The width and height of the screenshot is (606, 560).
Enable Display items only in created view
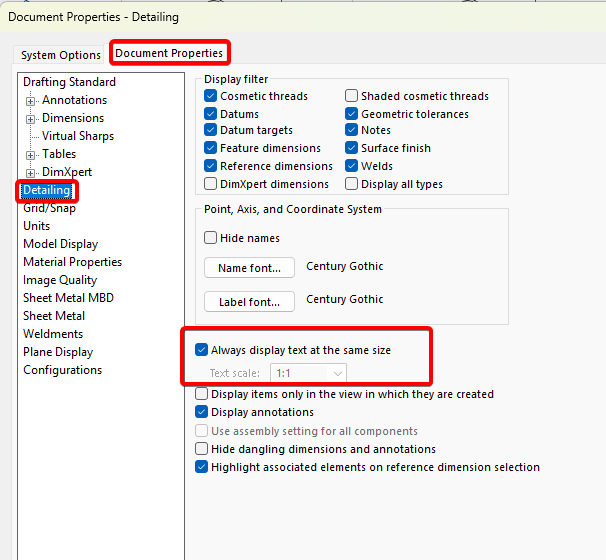pos(201,394)
